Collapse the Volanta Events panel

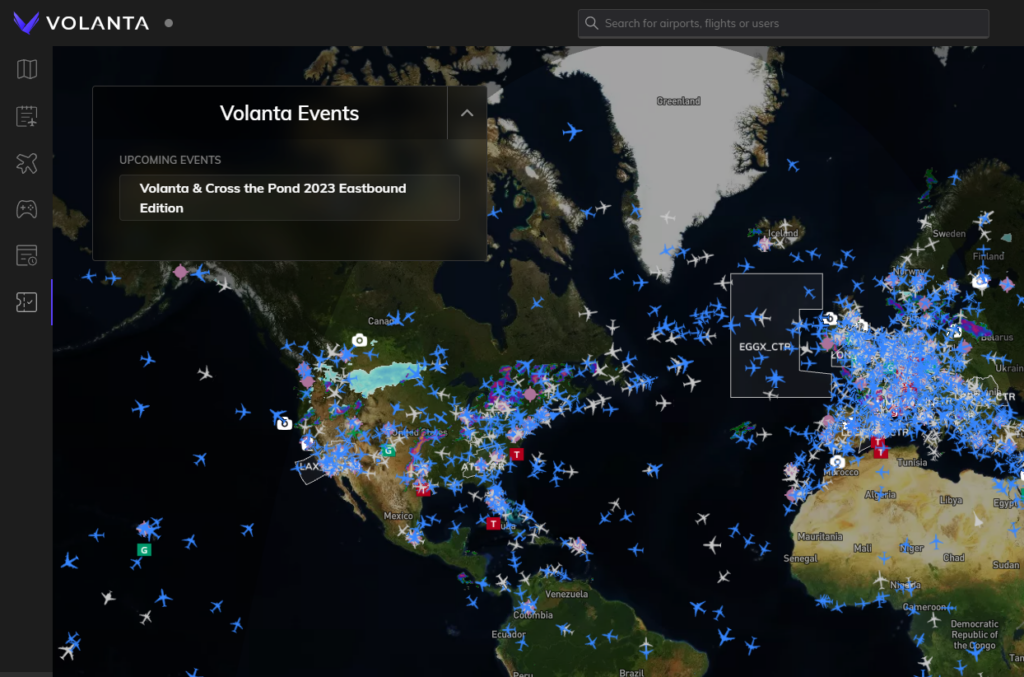[467, 113]
